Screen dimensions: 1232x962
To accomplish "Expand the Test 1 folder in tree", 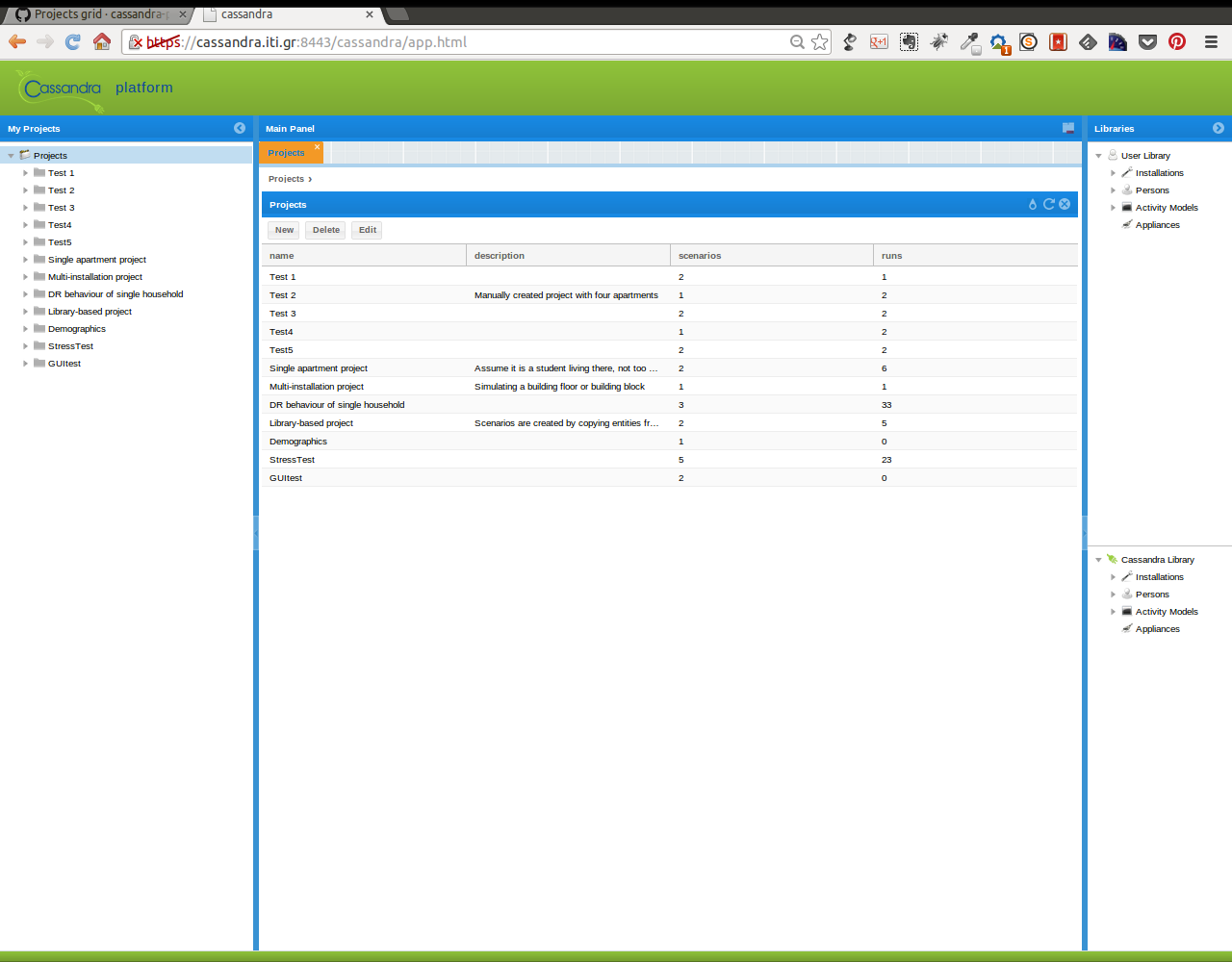I will point(26,173).
